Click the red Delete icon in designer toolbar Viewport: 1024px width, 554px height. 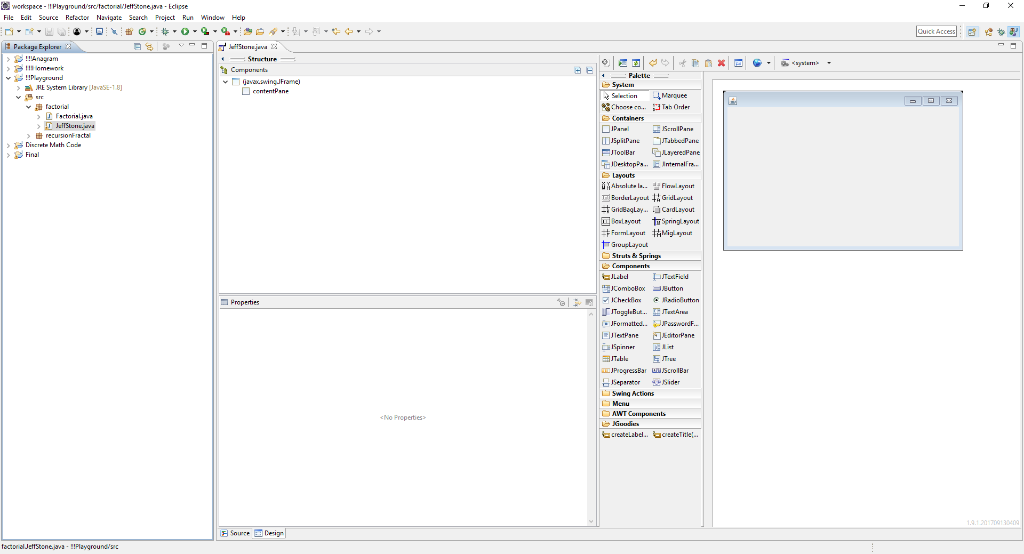click(x=722, y=63)
